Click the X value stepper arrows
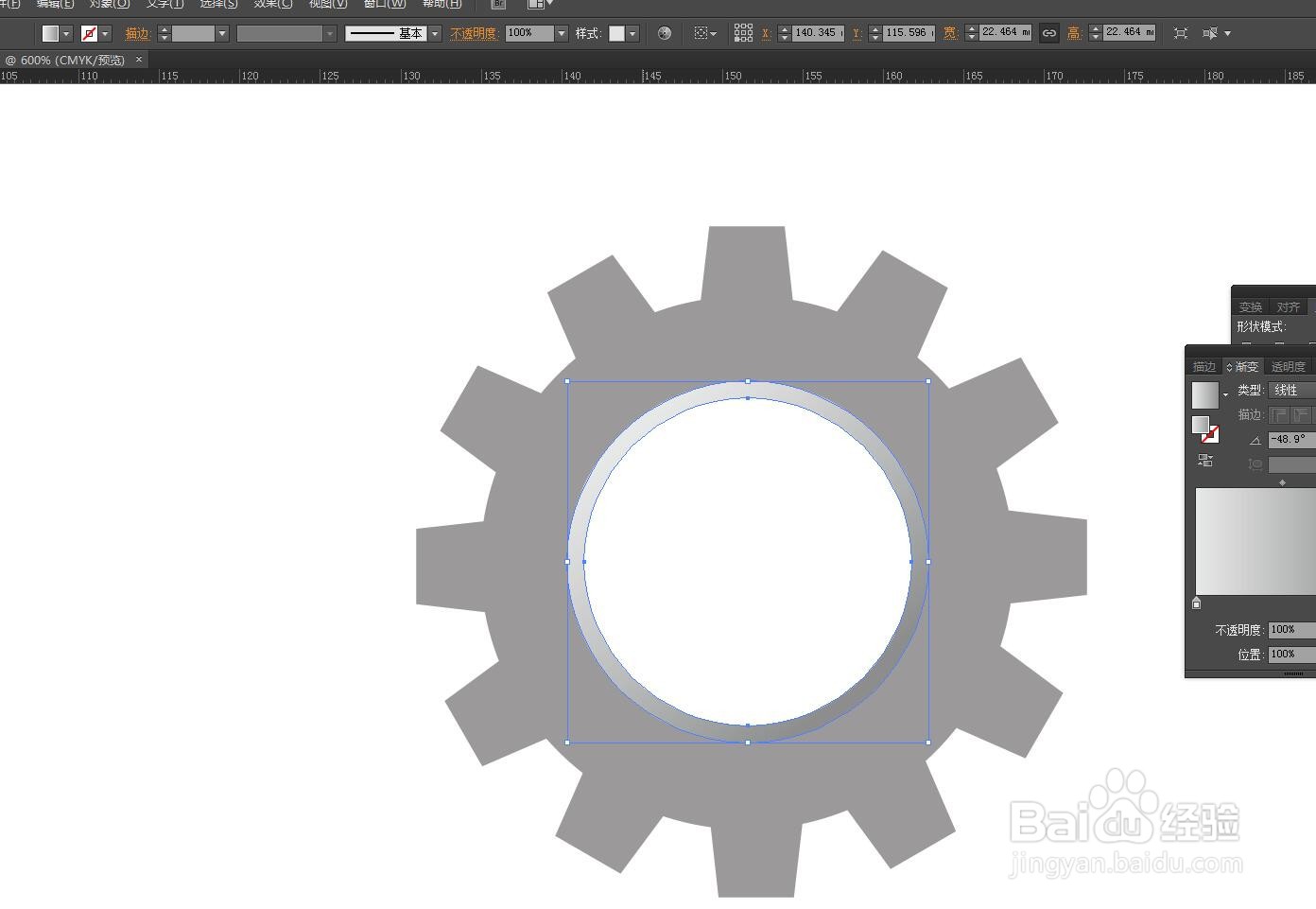Image resolution: width=1316 pixels, height=909 pixels. click(784, 33)
